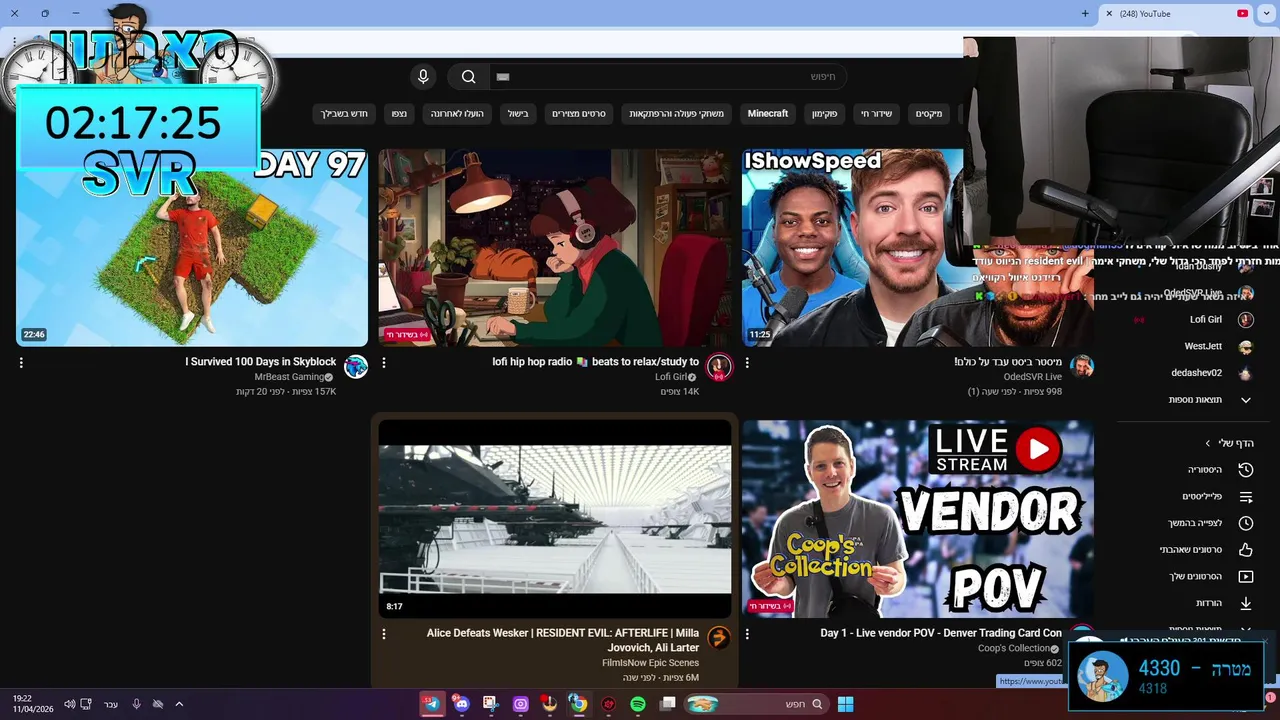This screenshot has height=720, width=1280.
Task: Show hidden system tray icons chevron
Action: pyautogui.click(x=179, y=704)
